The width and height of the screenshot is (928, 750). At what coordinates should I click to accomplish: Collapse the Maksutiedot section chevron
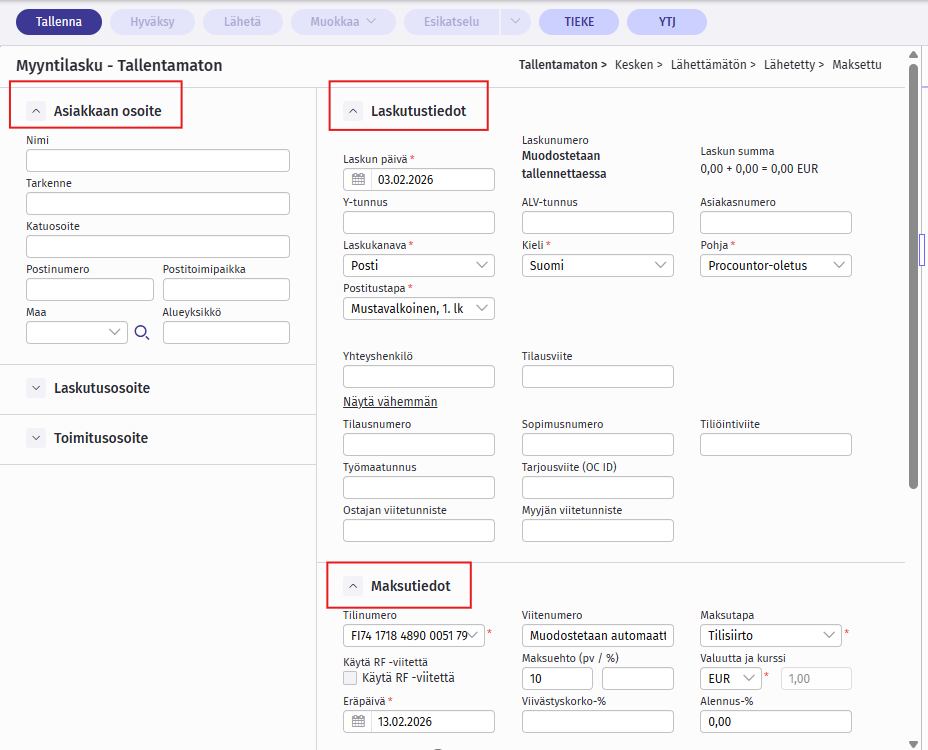pos(353,586)
